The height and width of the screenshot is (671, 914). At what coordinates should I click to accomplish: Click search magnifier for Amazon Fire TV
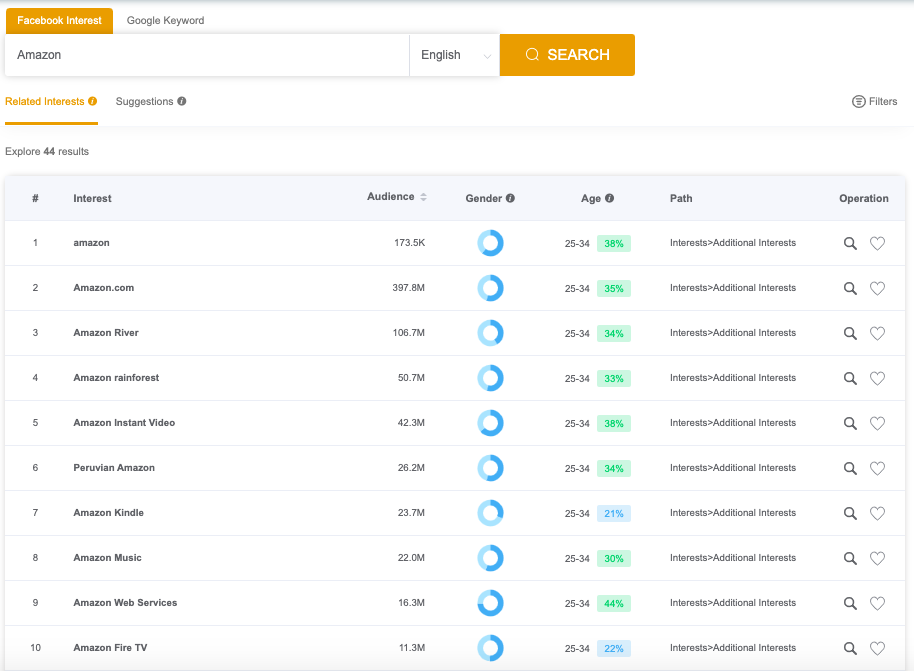tap(850, 648)
